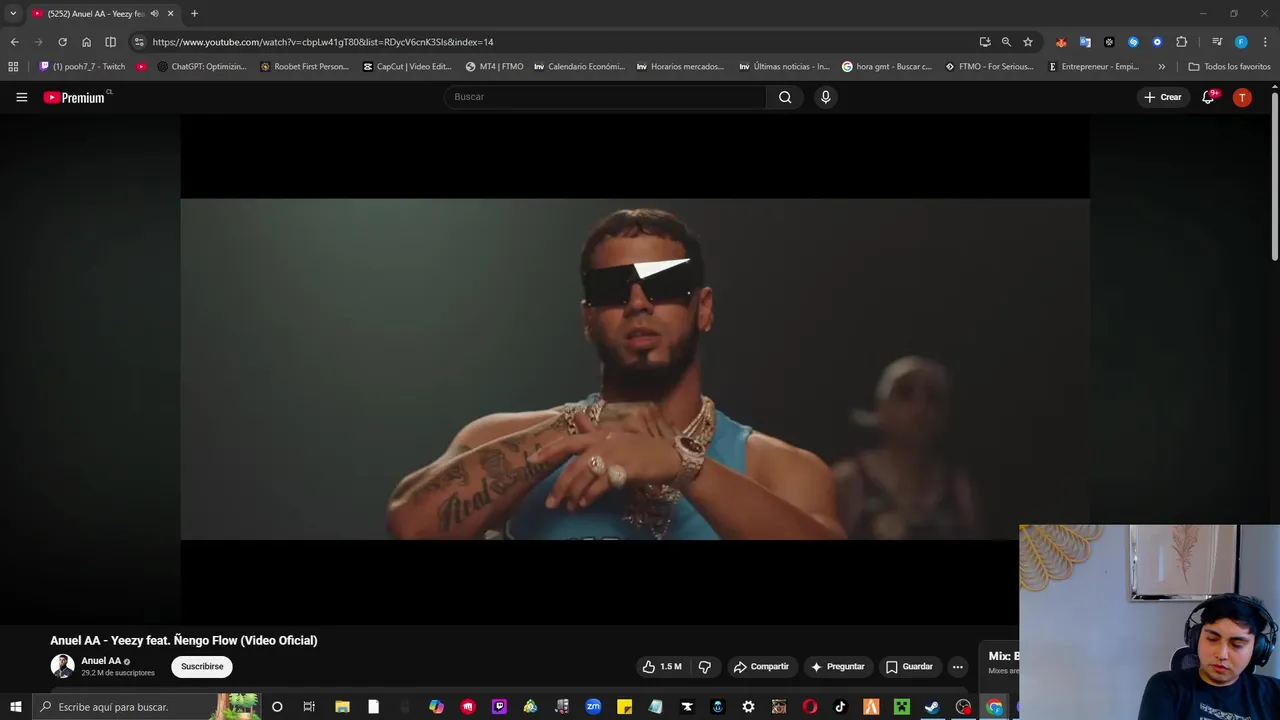1280x720 pixels.
Task: Subscribe using the Suscribirse button
Action: point(202,667)
